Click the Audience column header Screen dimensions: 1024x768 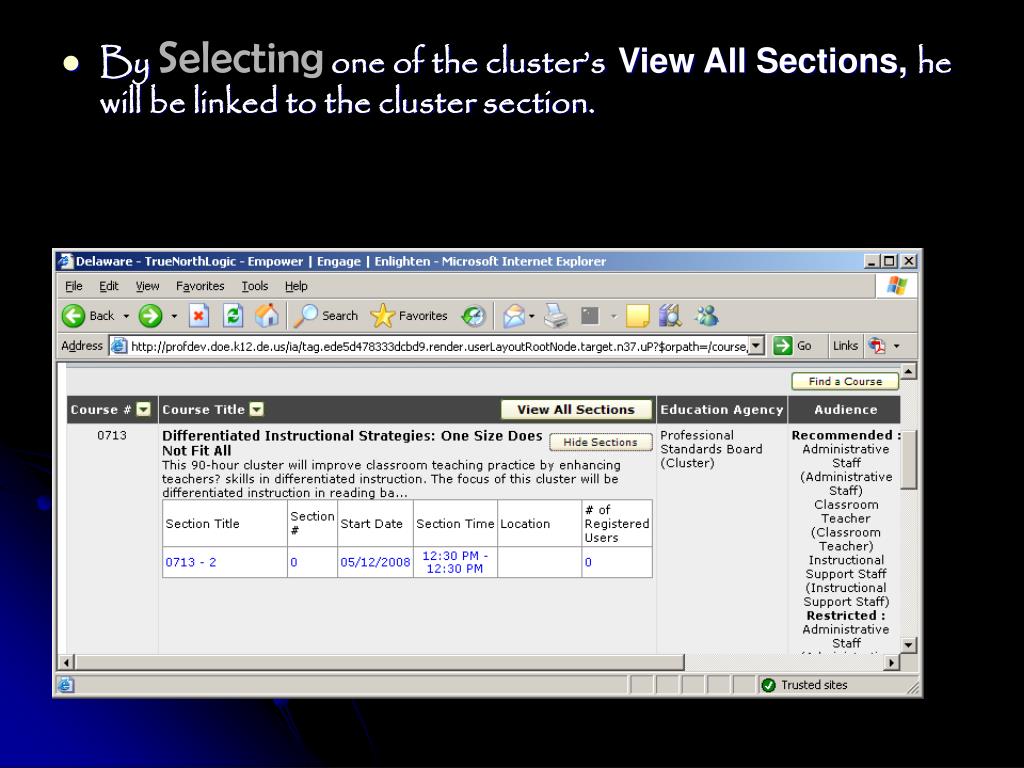coord(845,409)
